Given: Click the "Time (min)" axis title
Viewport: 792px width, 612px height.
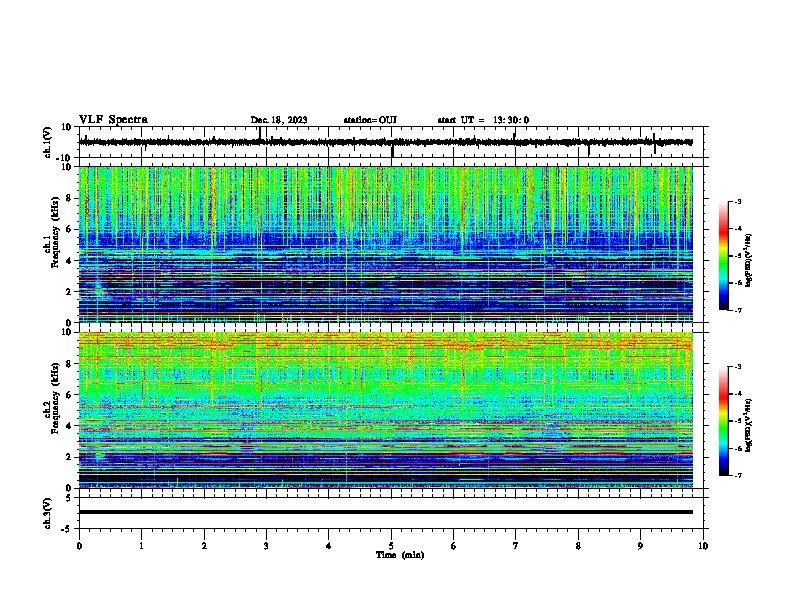Looking at the screenshot, I should tap(400, 555).
